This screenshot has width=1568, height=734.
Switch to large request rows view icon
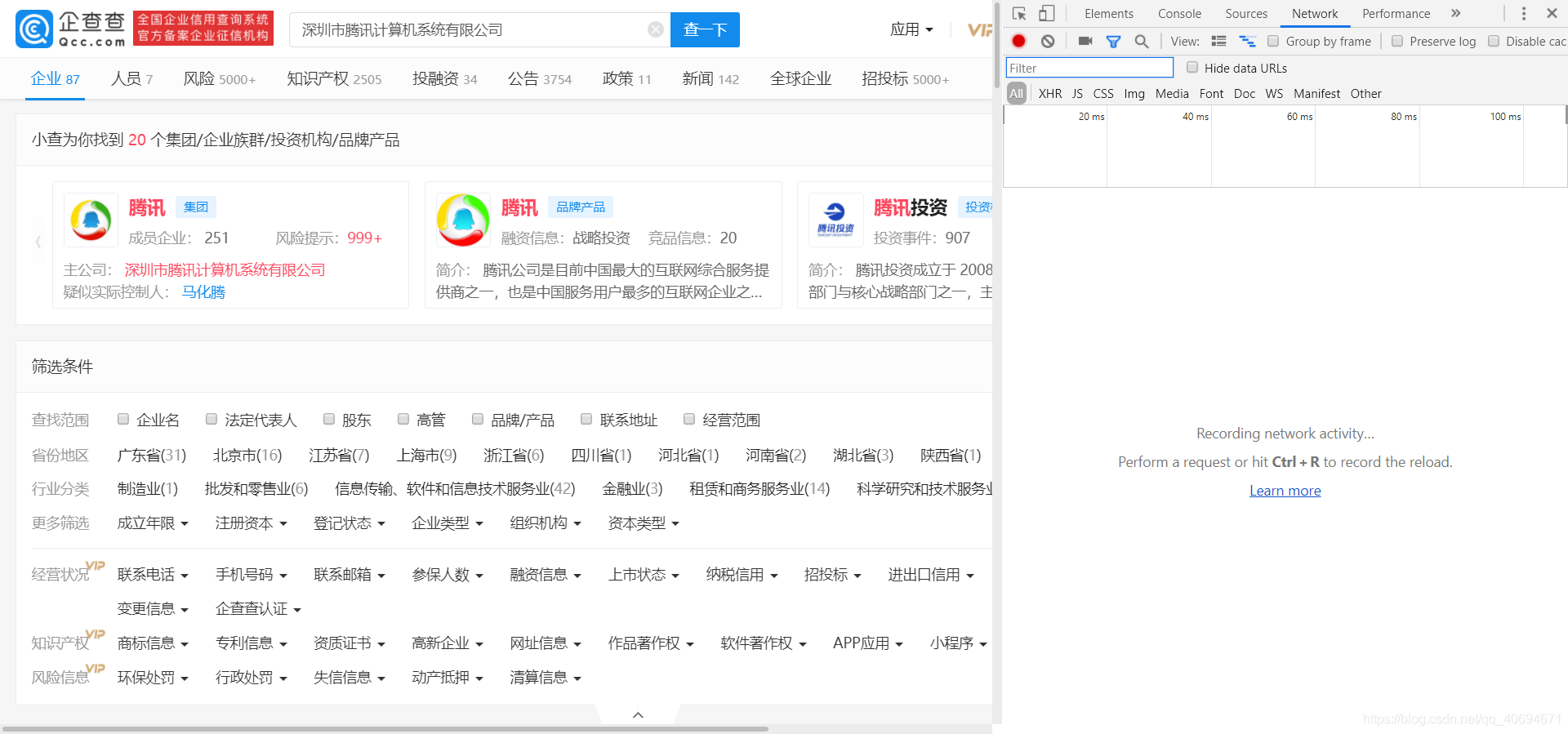1218,41
